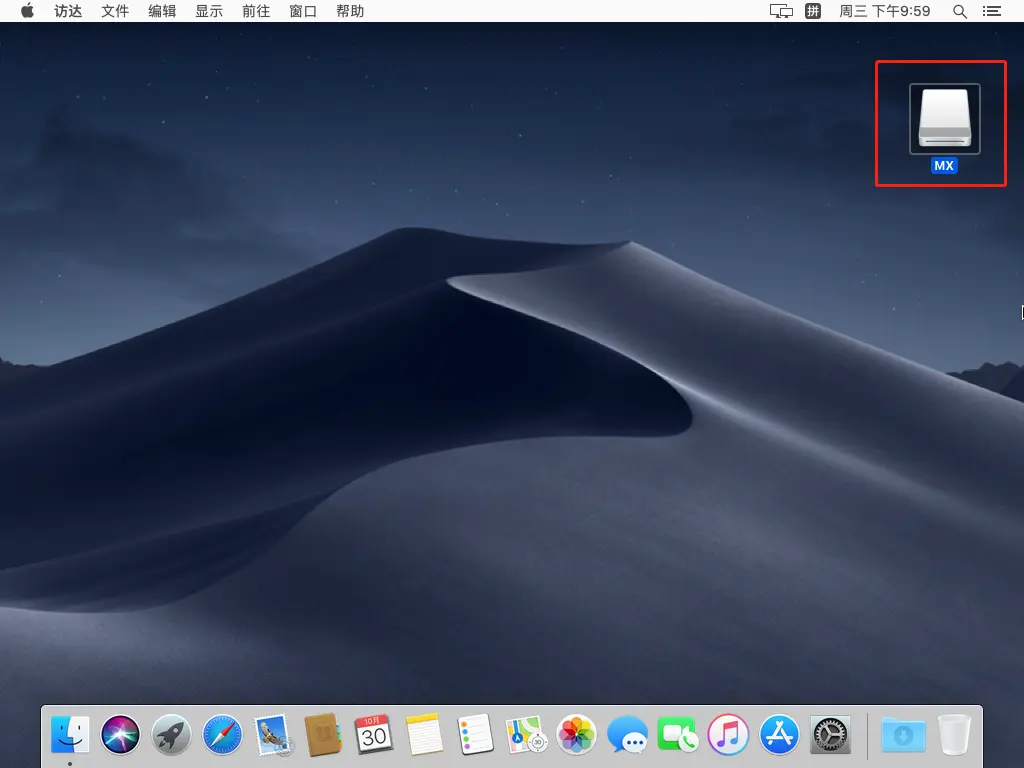Open Calendar showing 30 in Dock
This screenshot has height=768, width=1024.
[374, 734]
